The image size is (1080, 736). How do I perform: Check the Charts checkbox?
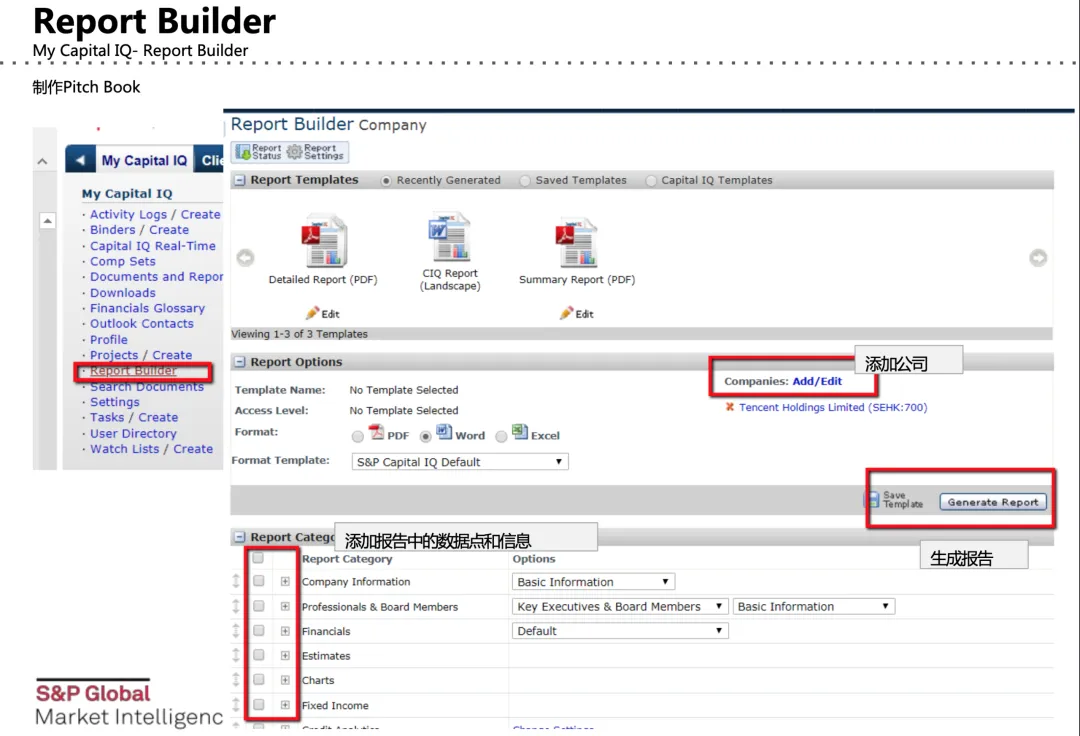tap(259, 680)
